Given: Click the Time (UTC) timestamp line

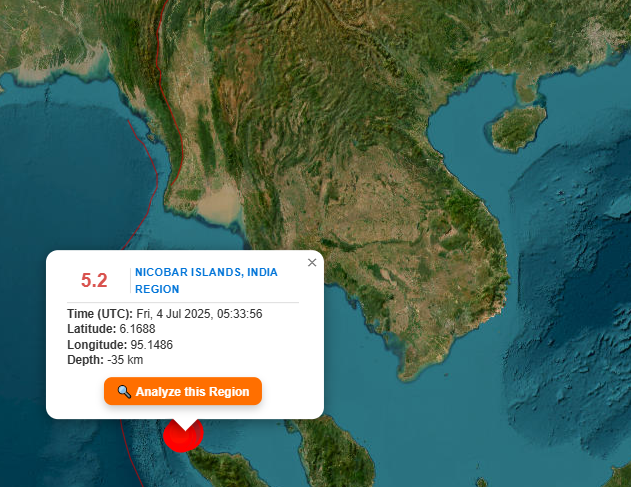Looking at the screenshot, I should pyautogui.click(x=165, y=314).
